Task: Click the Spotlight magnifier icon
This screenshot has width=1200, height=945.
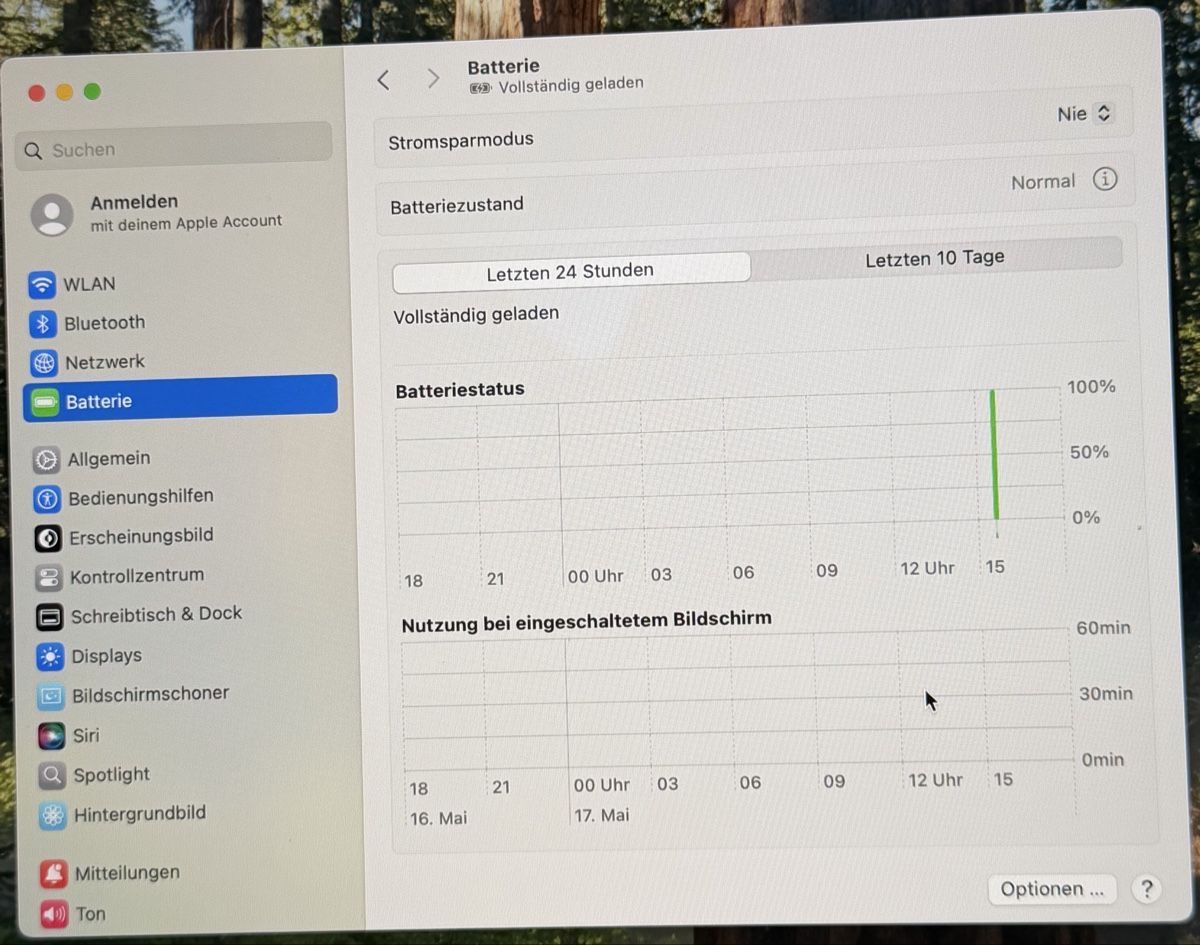Action: (52, 776)
